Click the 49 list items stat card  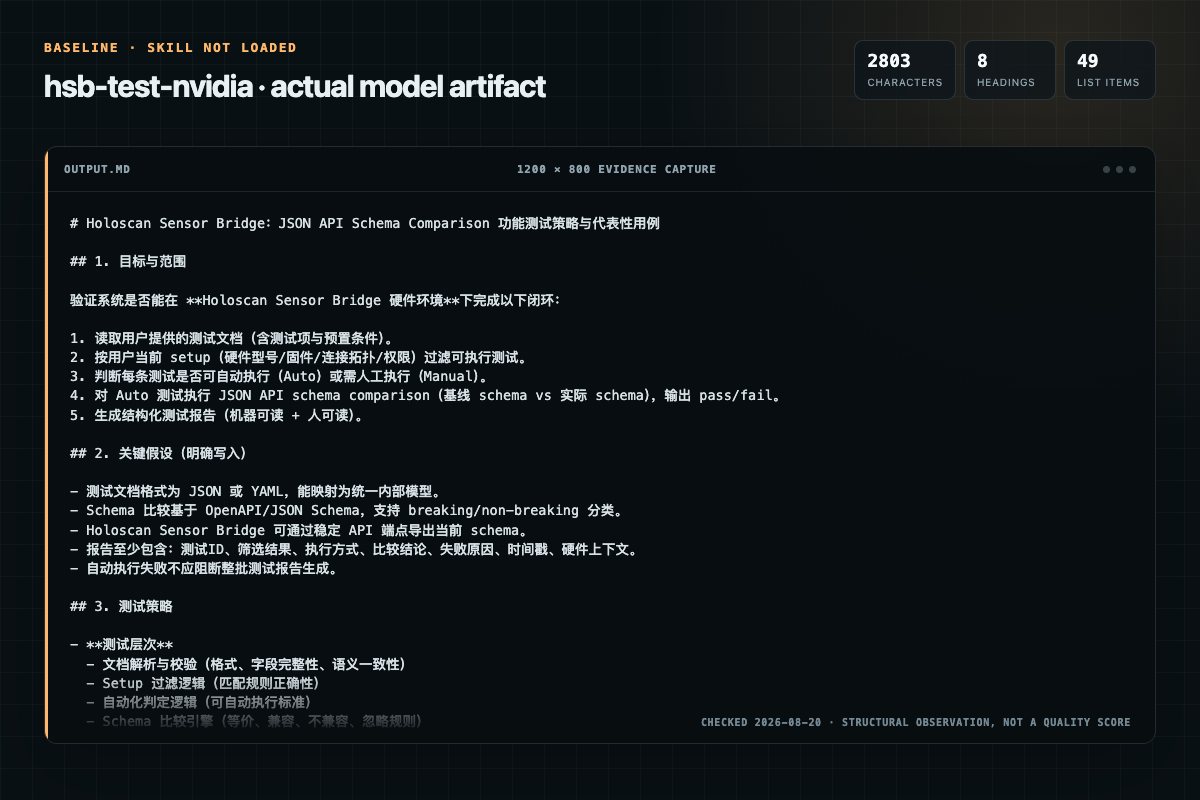pos(1109,70)
